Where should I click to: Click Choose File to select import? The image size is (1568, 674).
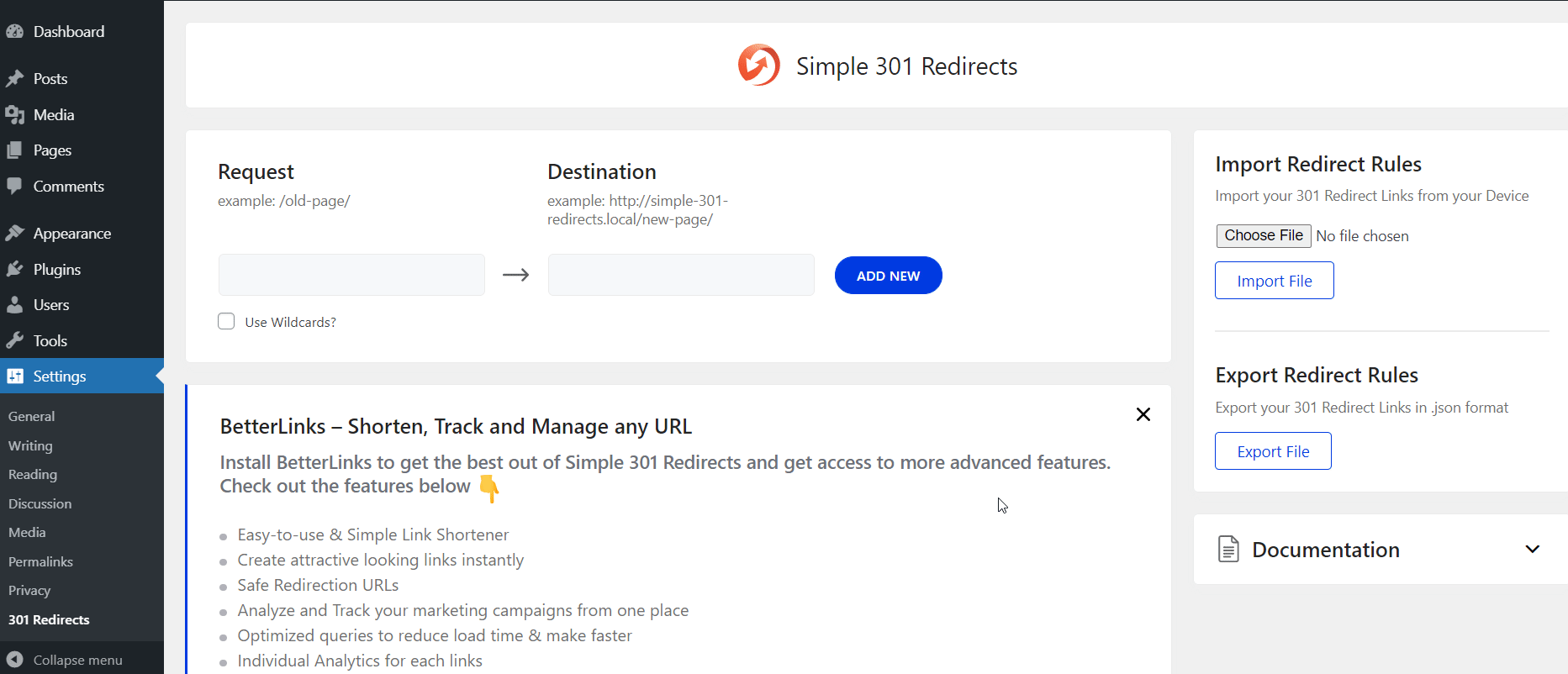point(1263,236)
